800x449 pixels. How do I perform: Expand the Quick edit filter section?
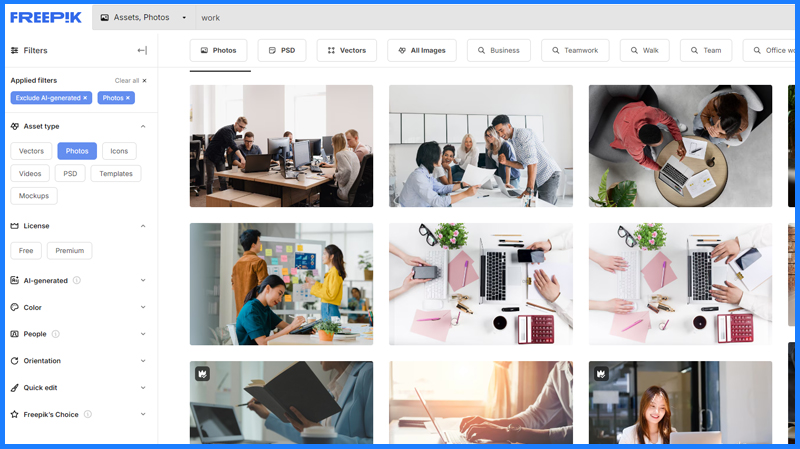[143, 388]
